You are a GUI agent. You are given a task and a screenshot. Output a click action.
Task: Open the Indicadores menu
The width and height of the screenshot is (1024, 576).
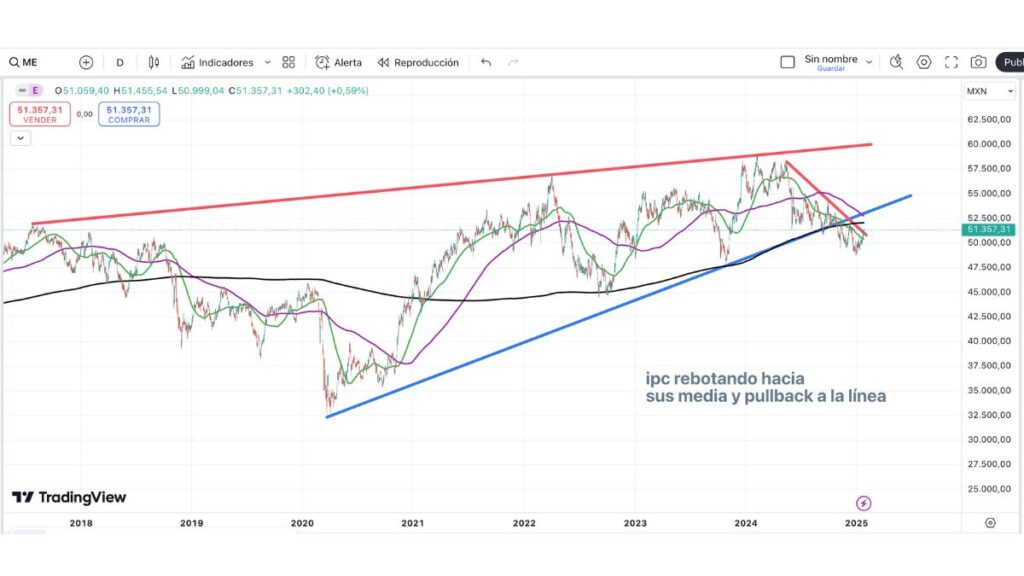(217, 62)
